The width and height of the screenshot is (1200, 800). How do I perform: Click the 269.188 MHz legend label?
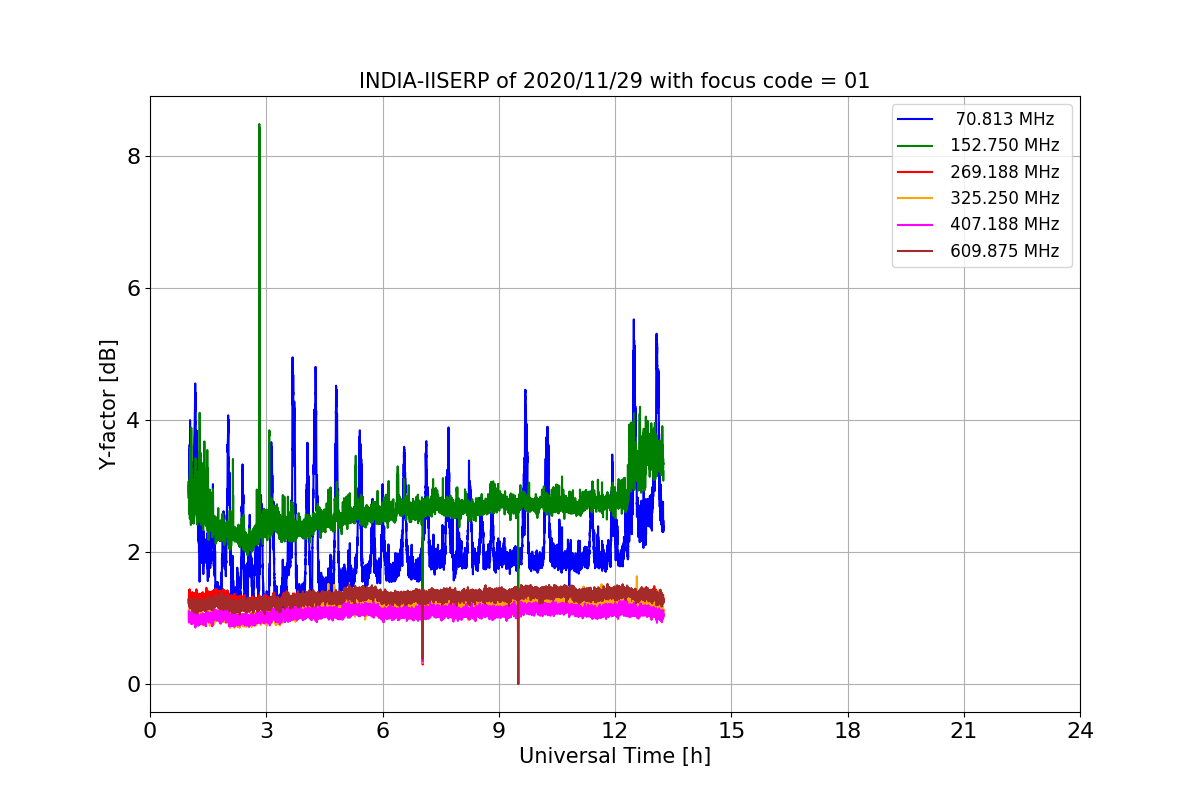pos(1005,172)
